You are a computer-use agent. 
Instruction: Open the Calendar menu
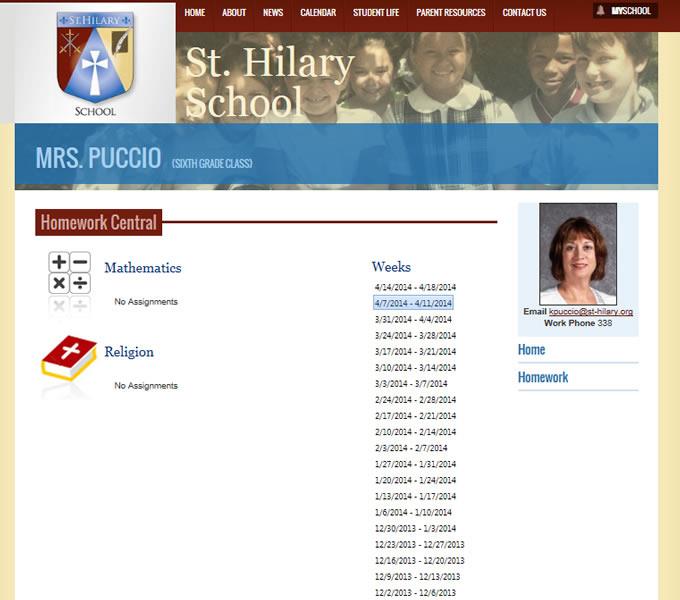[318, 13]
